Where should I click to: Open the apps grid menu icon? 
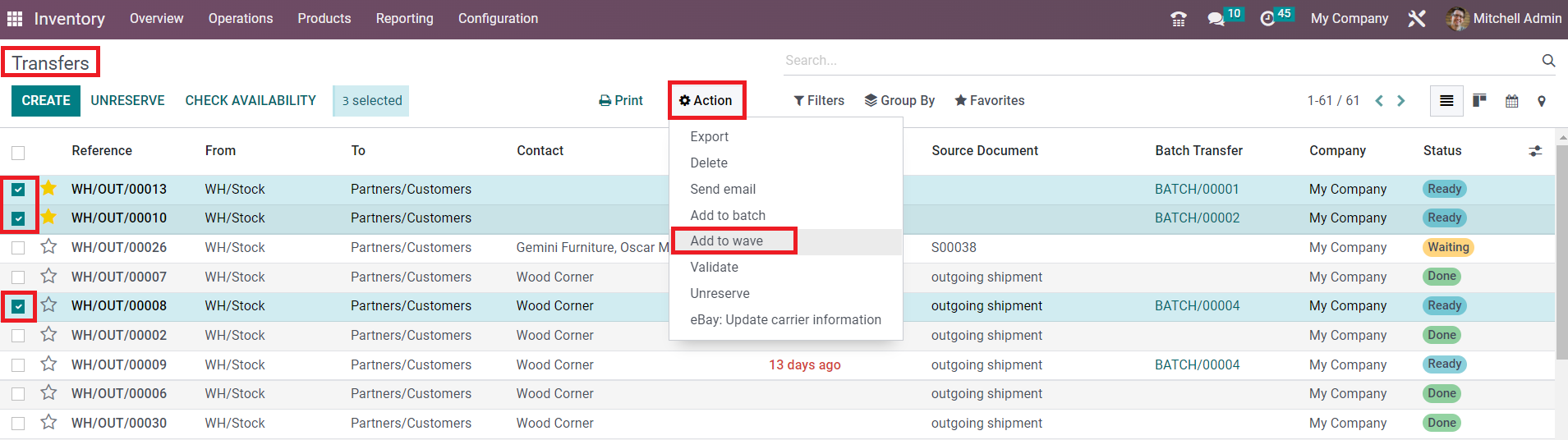click(15, 18)
